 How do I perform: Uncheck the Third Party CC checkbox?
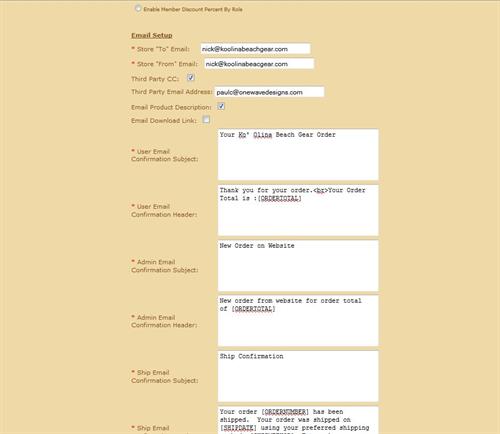coord(191,78)
